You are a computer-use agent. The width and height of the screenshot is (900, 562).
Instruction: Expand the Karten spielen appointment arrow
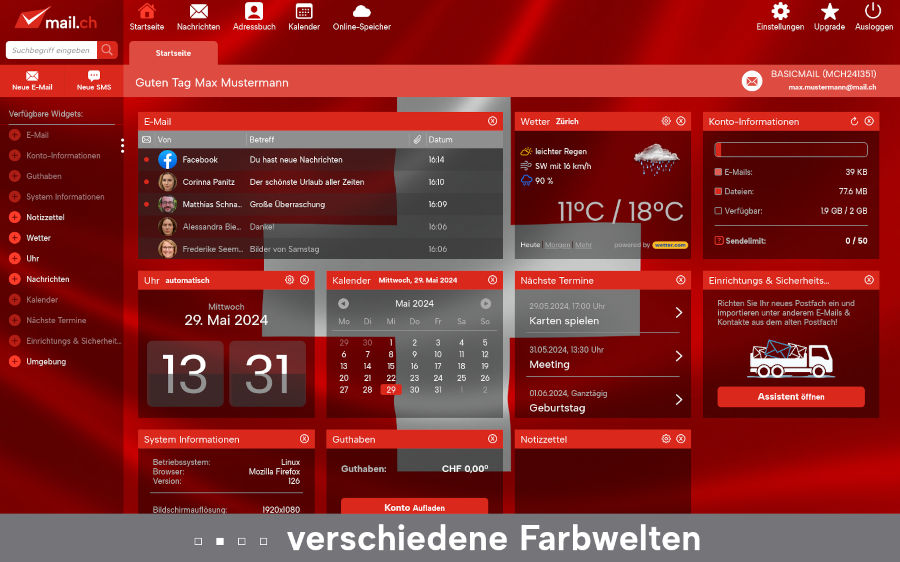point(679,313)
